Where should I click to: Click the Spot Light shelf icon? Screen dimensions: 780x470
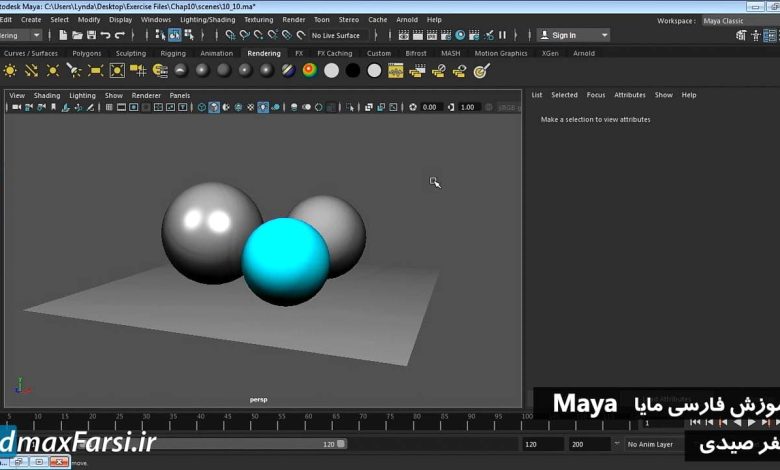(x=74, y=71)
